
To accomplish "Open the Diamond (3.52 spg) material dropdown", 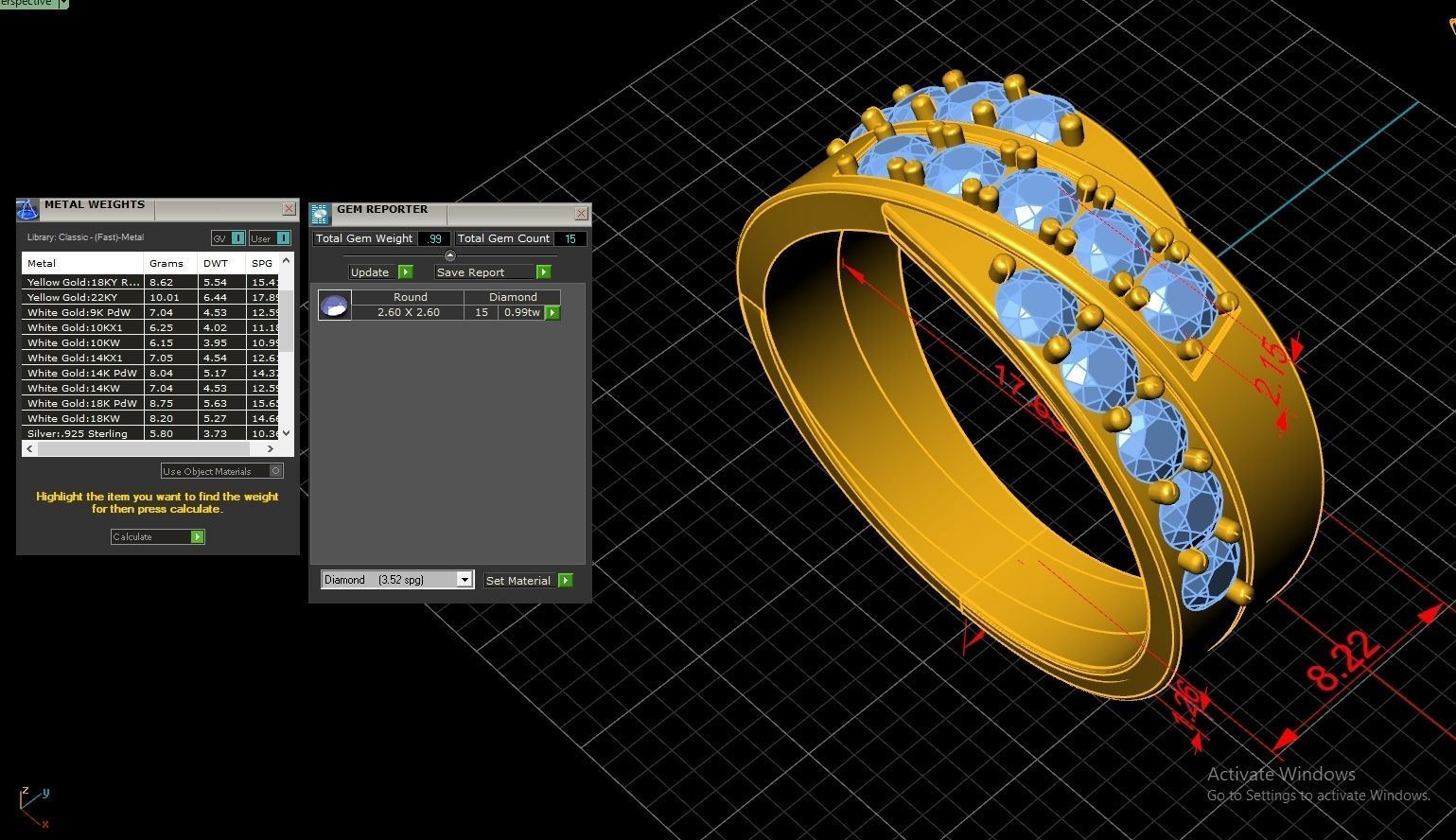I will (x=396, y=580).
